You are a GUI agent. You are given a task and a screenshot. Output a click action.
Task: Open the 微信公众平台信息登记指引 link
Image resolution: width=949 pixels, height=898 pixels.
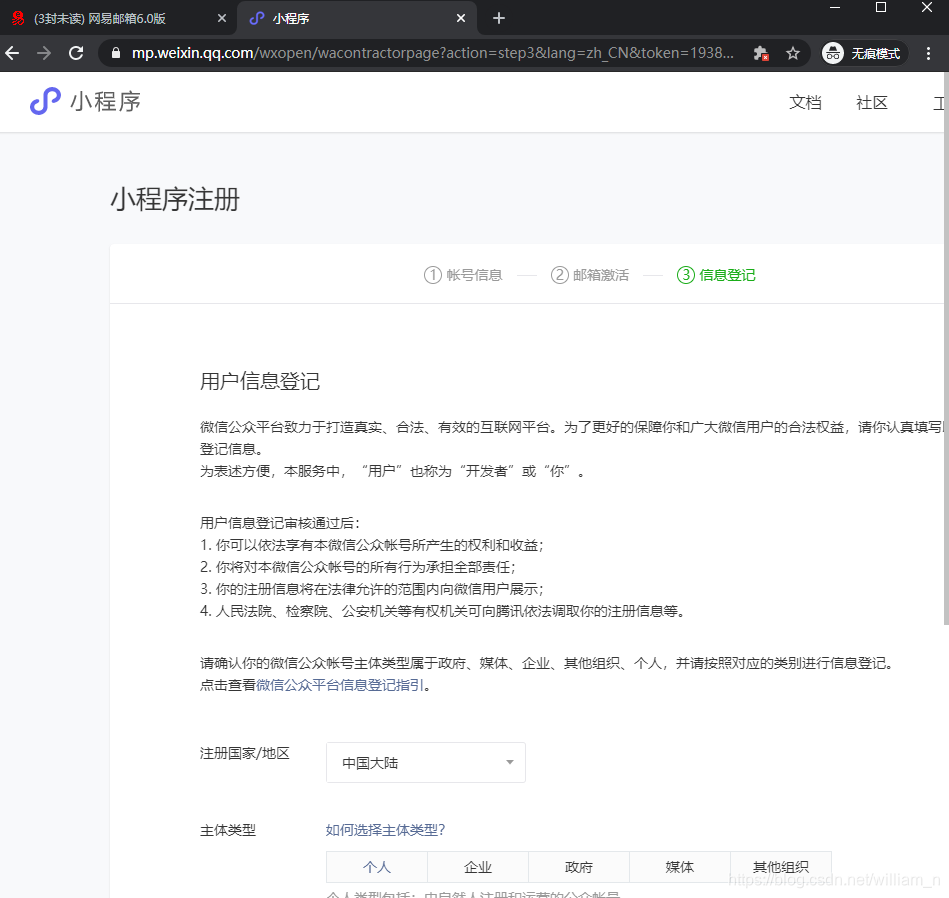coord(340,685)
